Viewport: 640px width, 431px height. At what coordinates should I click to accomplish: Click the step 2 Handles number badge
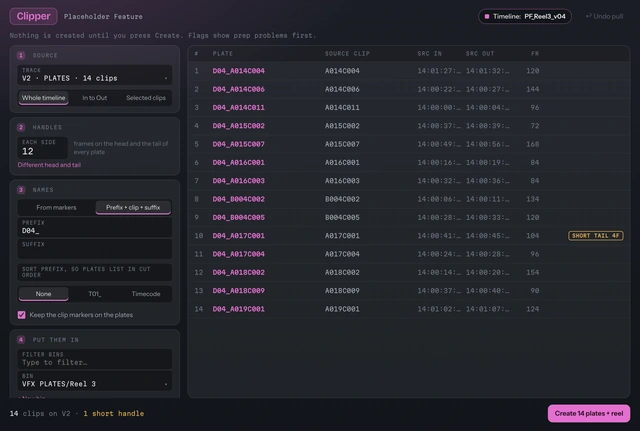click(x=21, y=127)
